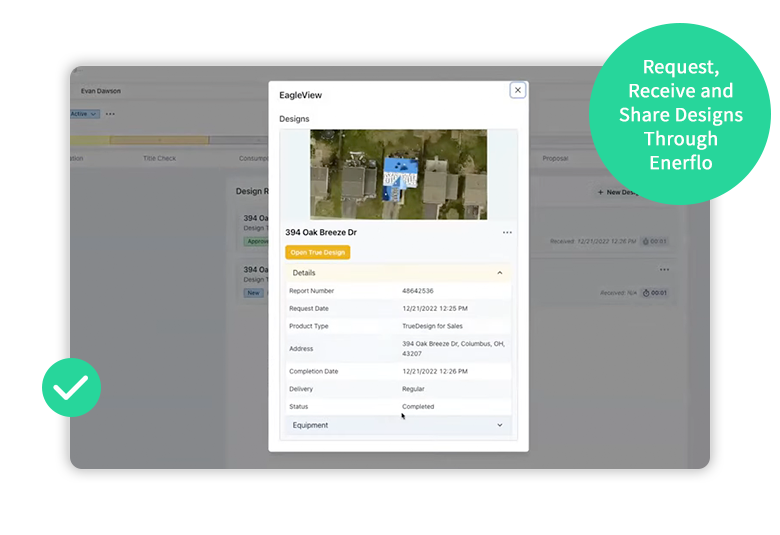The image size is (780, 535).
Task: Open True Design for 394 Oak Breeze Dr
Action: point(317,252)
